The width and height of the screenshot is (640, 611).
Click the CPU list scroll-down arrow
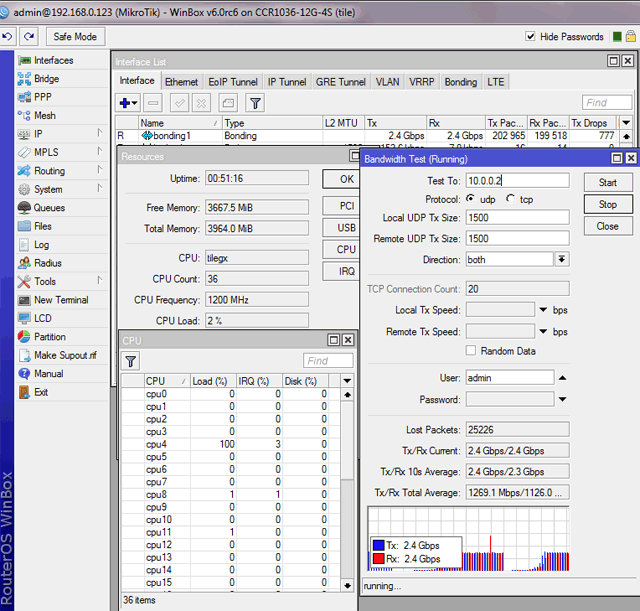pos(347,586)
